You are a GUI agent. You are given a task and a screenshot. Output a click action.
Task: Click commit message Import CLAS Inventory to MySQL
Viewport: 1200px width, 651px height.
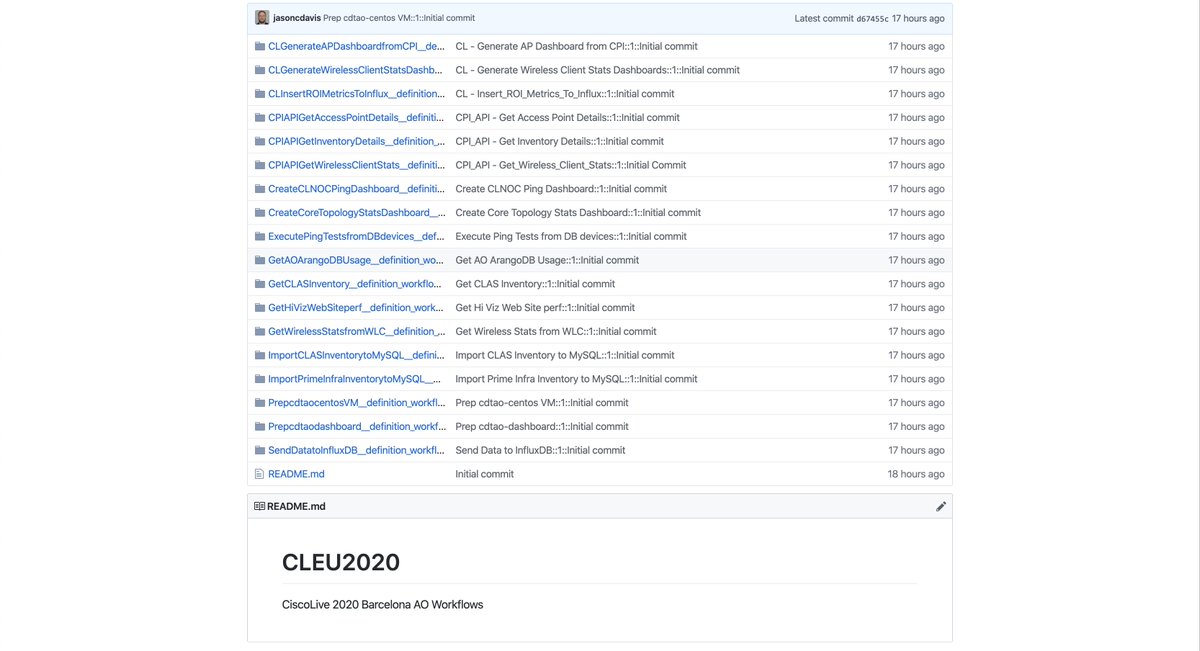coord(565,355)
